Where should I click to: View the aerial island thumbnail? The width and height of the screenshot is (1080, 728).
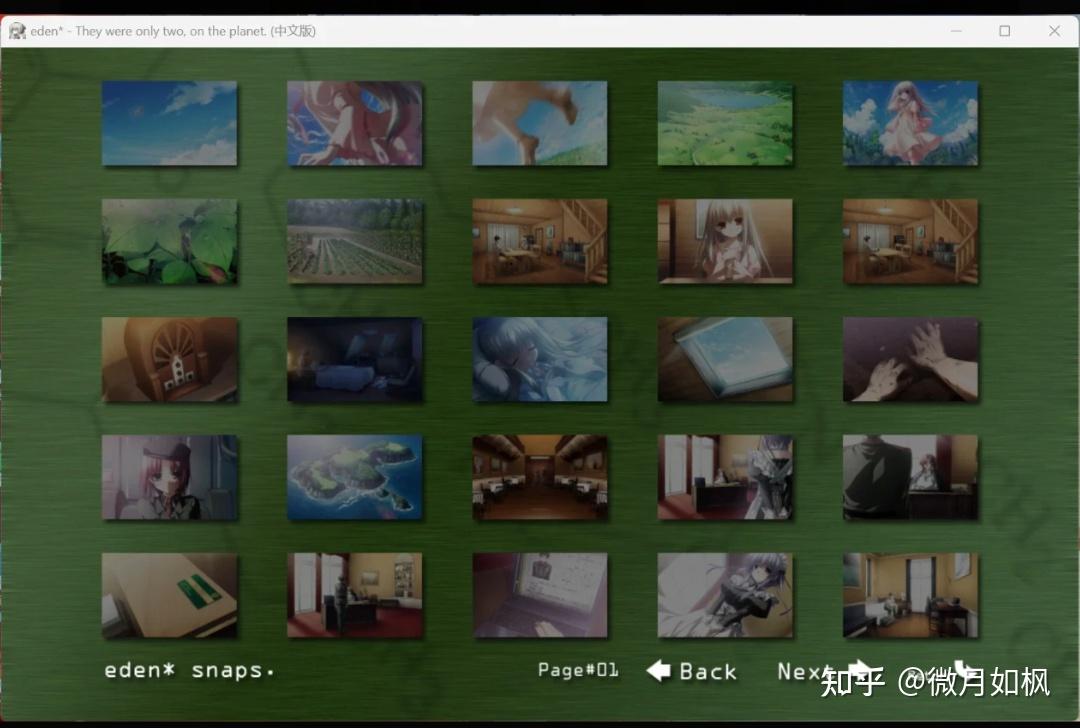[355, 478]
